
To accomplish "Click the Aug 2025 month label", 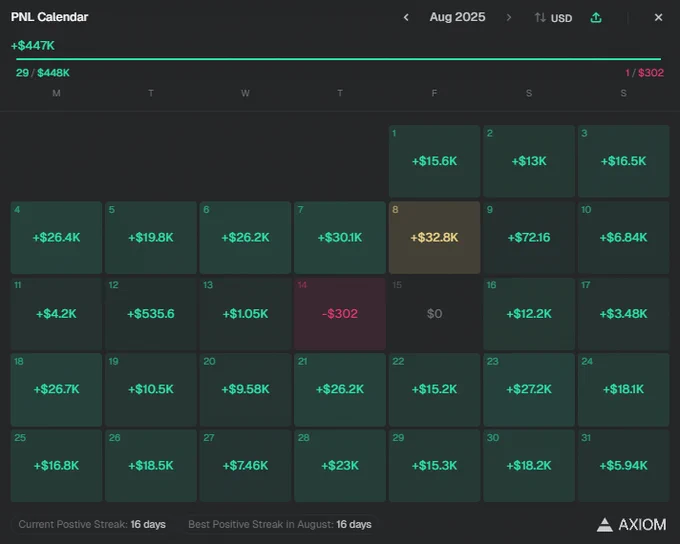I will 457,17.
